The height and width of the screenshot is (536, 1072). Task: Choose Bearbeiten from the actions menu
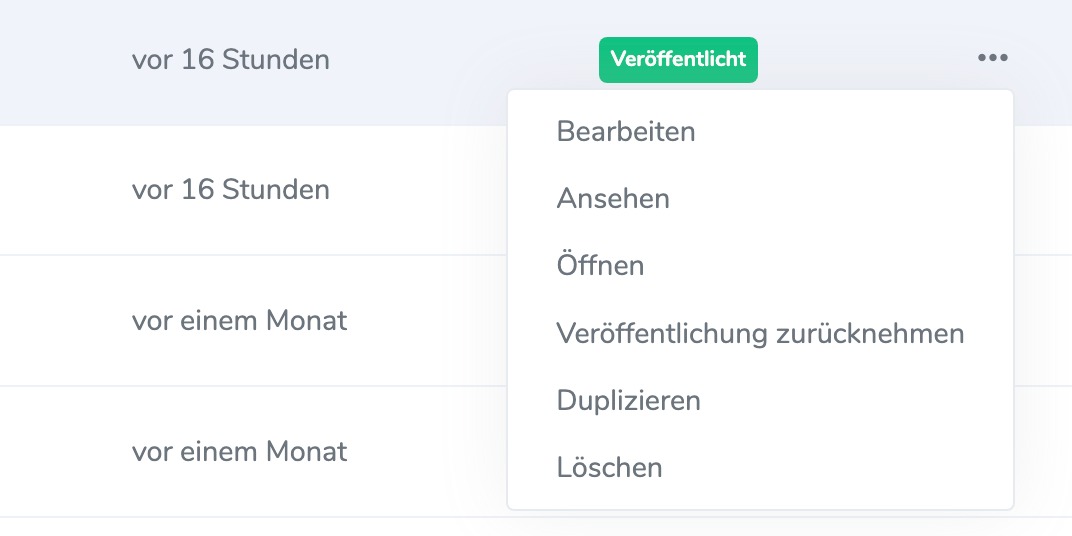(626, 131)
